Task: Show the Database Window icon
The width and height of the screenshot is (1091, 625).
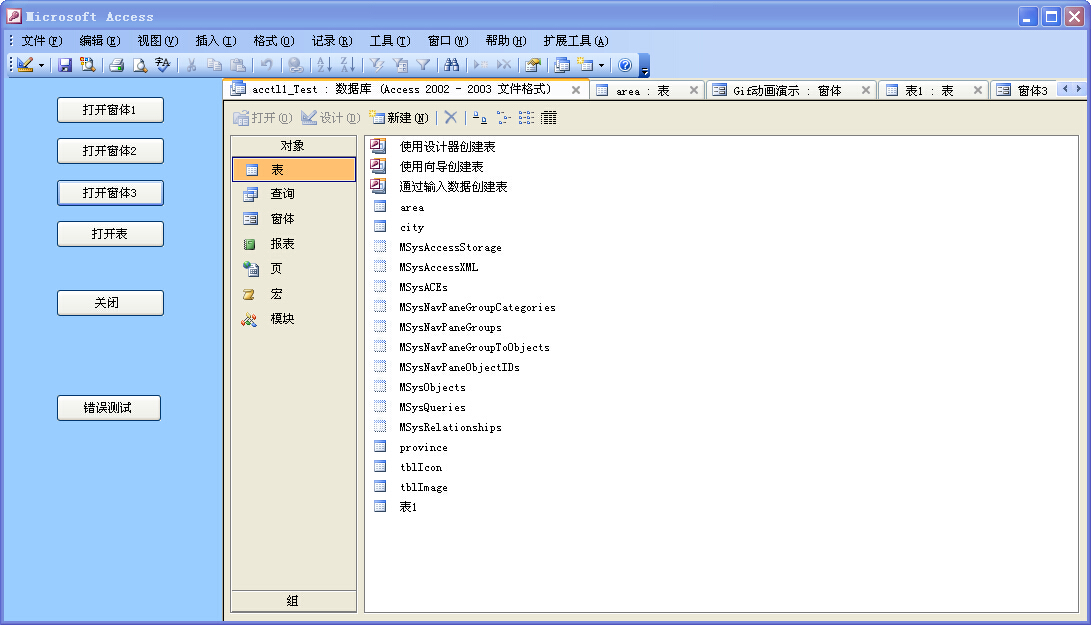Action: [562, 65]
